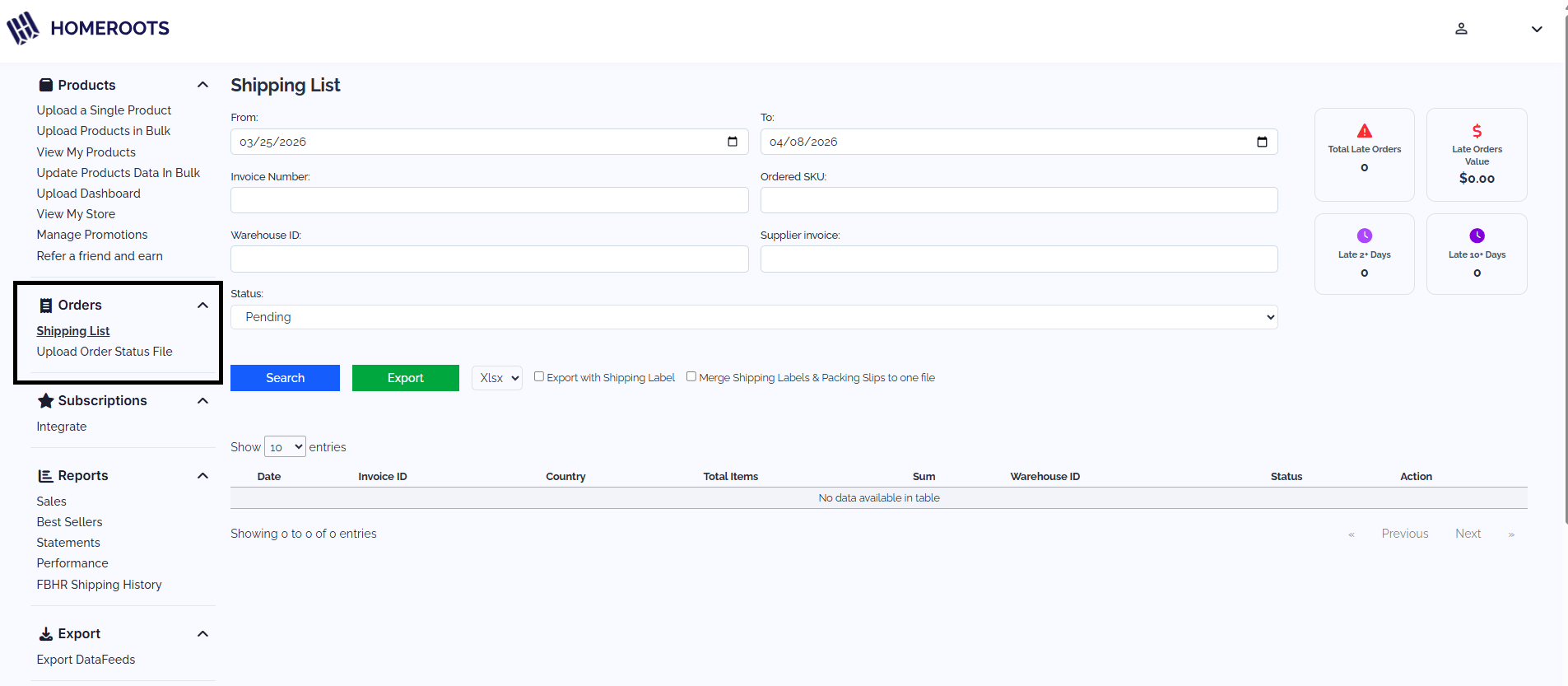
Task: Click the HomeRoots logo icon
Action: (x=23, y=28)
